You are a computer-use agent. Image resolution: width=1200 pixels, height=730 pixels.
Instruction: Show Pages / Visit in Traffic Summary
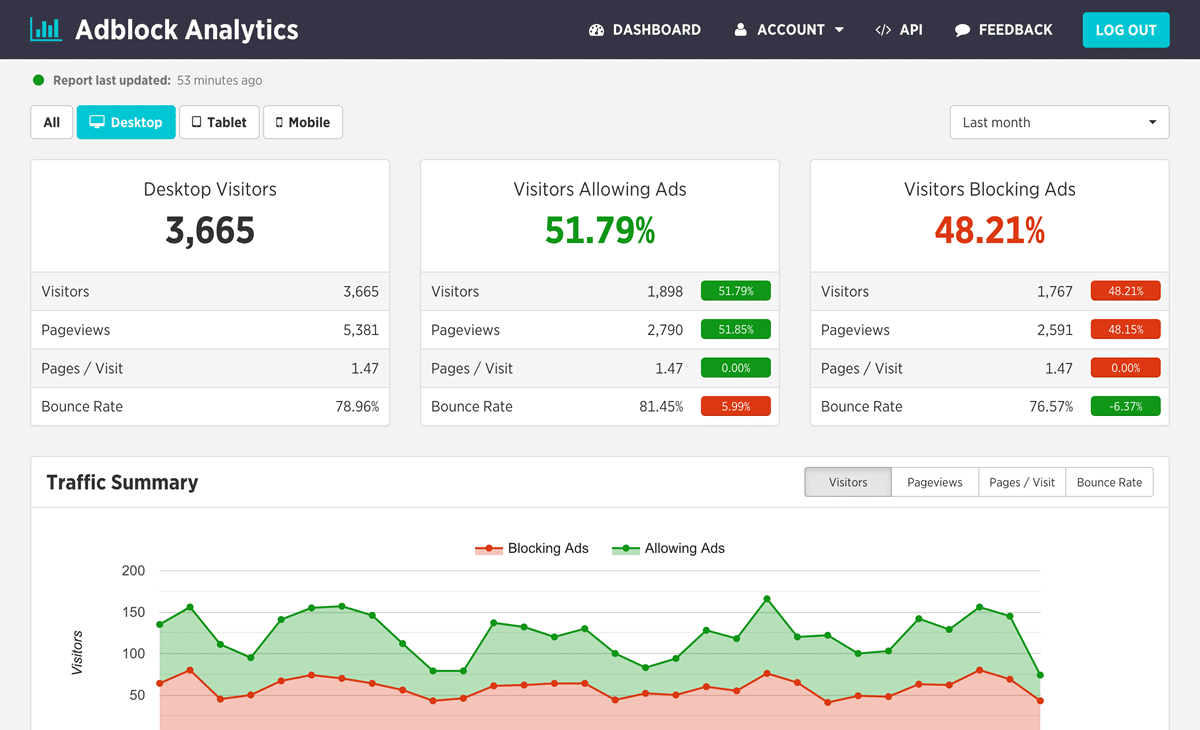click(1021, 482)
